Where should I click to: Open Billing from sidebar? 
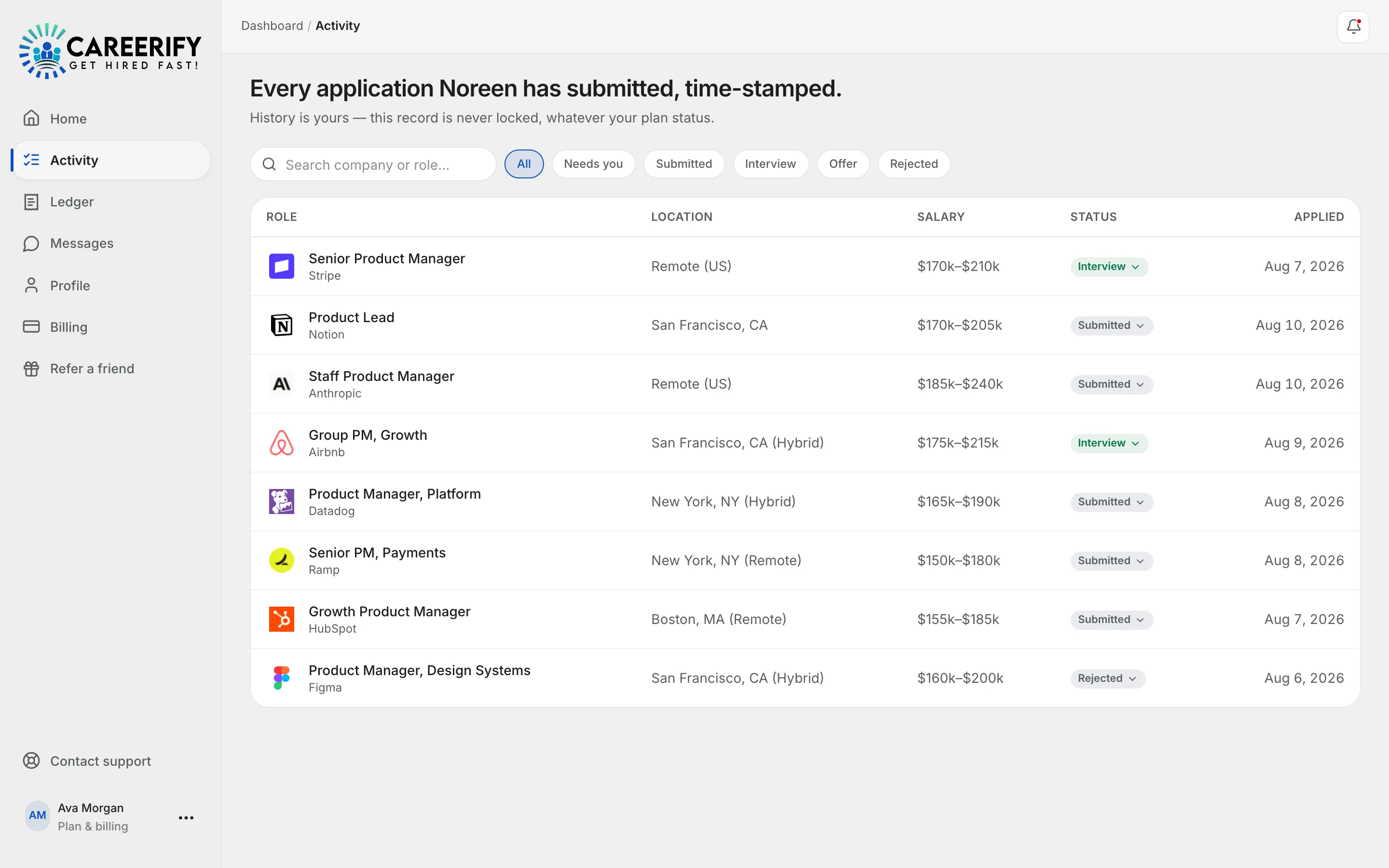(x=110, y=326)
